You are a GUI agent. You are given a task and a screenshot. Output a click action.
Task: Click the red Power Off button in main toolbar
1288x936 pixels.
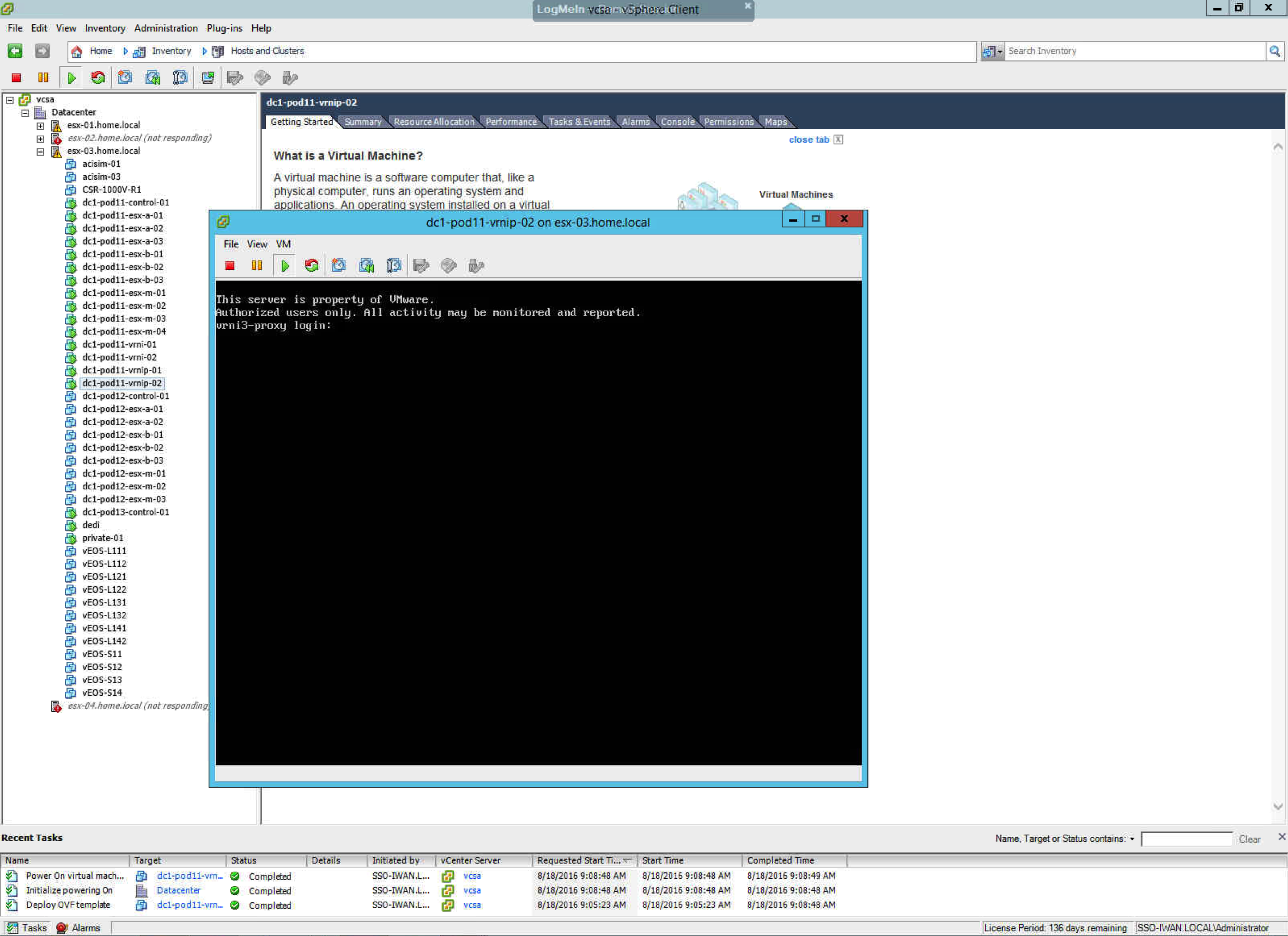pos(16,78)
